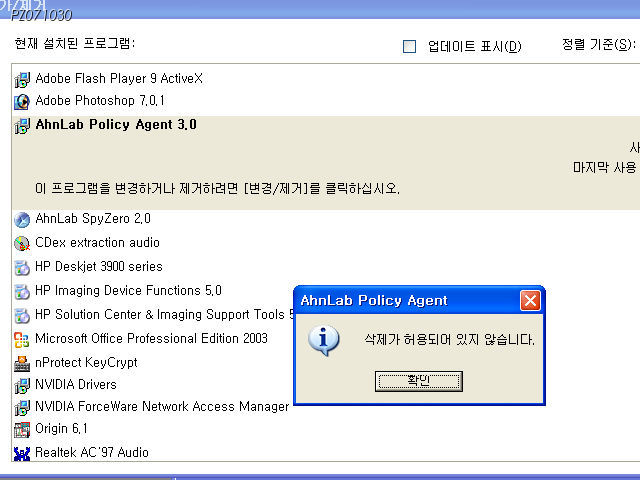640x480 pixels.
Task: Select Adobe Flash Player 9 ActiveX entry
Action: 119,78
